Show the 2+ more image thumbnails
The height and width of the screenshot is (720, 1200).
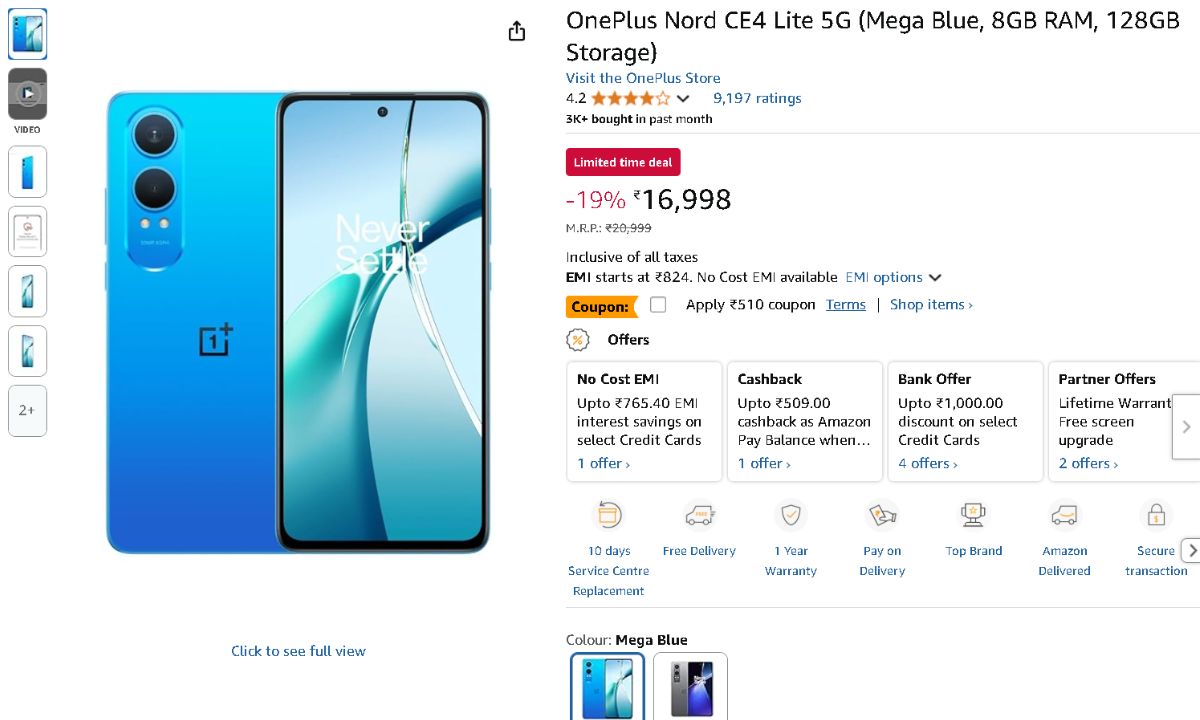coord(28,411)
